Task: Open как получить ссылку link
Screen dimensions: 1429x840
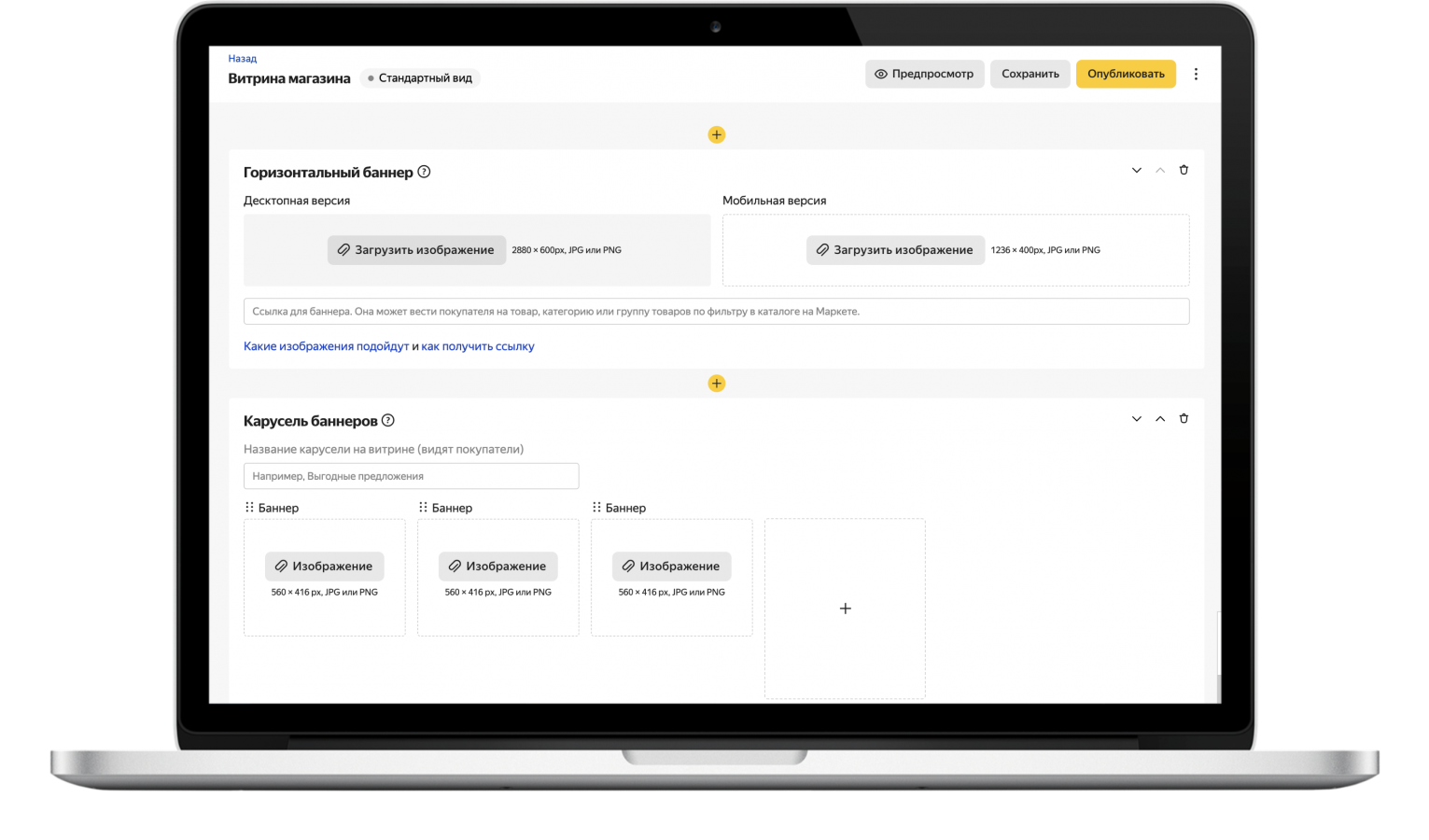Action: [x=478, y=346]
